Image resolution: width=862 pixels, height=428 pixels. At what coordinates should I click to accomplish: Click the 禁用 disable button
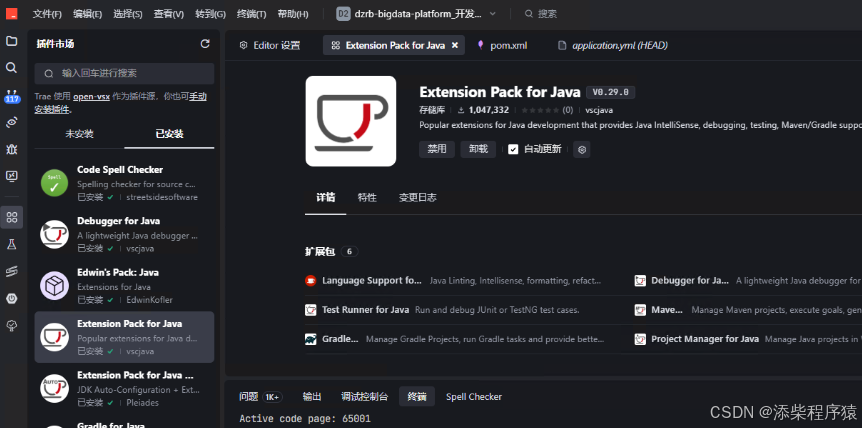[x=437, y=149]
